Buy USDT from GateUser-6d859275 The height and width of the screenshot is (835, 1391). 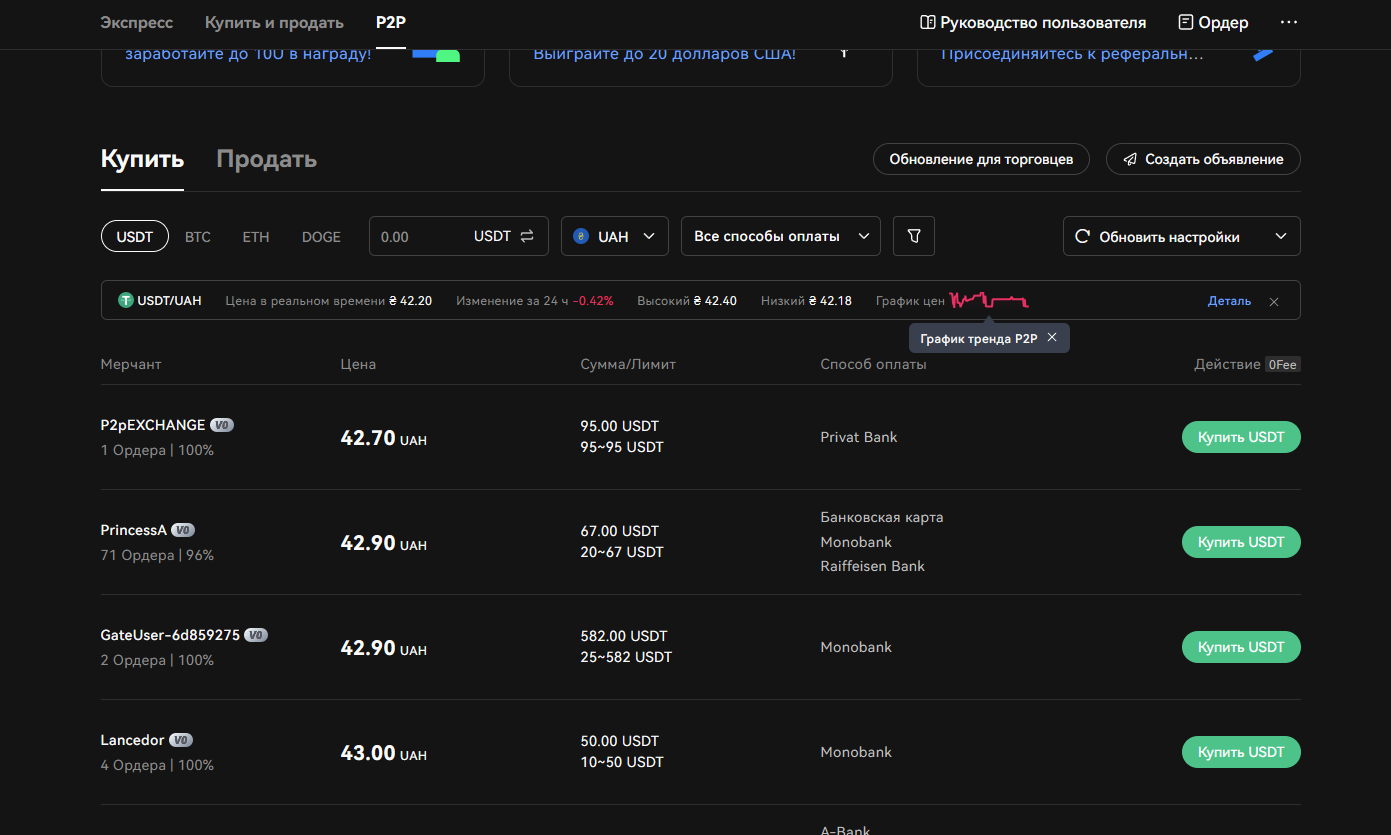point(1241,647)
